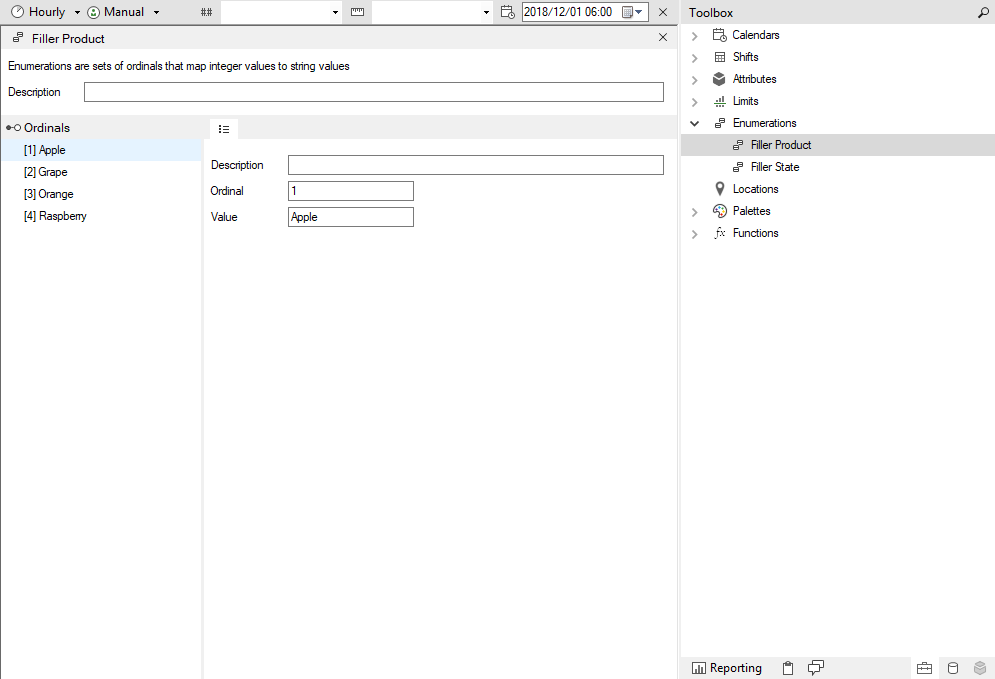Select Calendars in the Toolbox
This screenshot has height=679, width=995.
click(756, 35)
